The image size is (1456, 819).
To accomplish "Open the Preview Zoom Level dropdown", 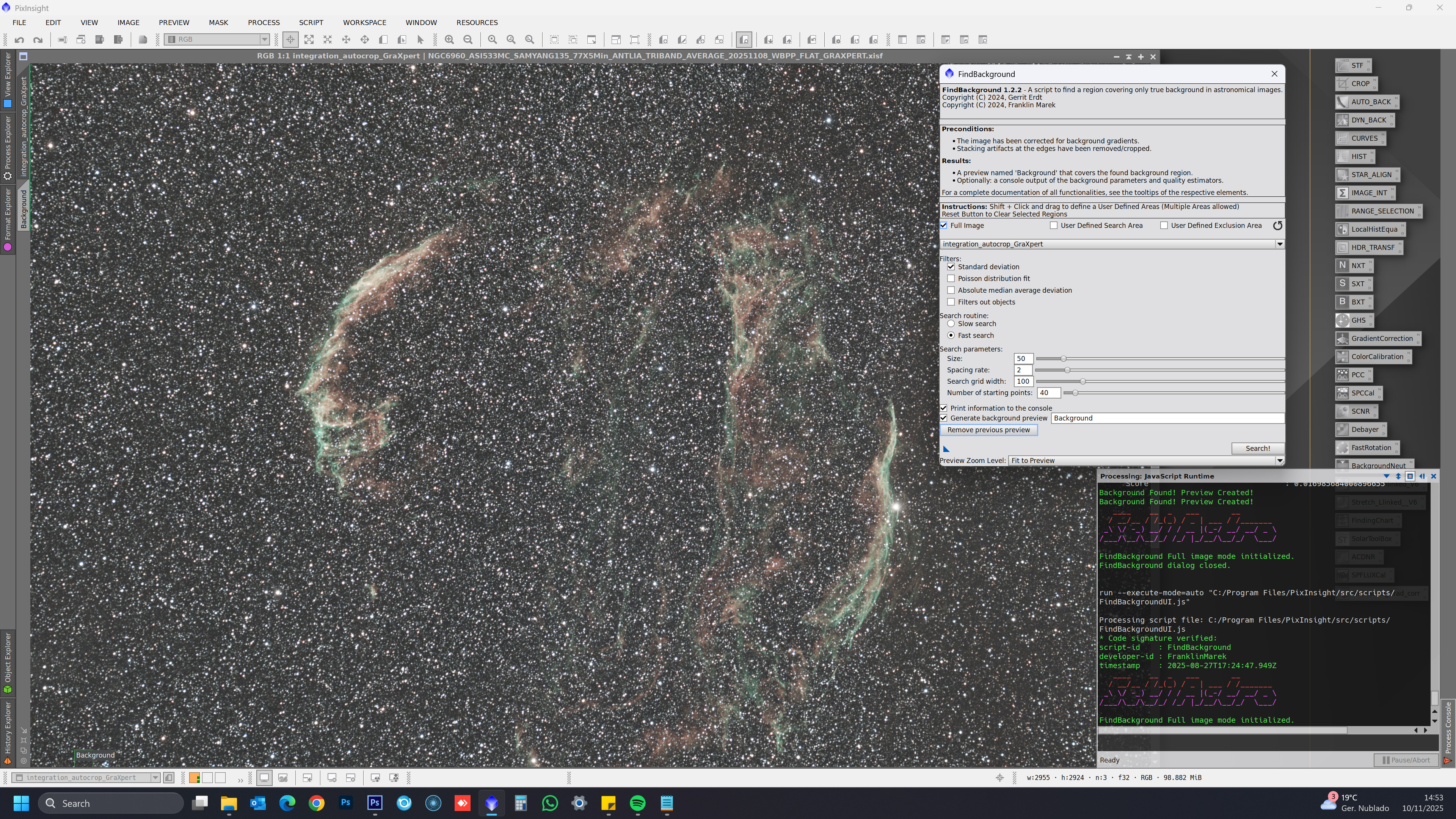I will pos(1279,461).
